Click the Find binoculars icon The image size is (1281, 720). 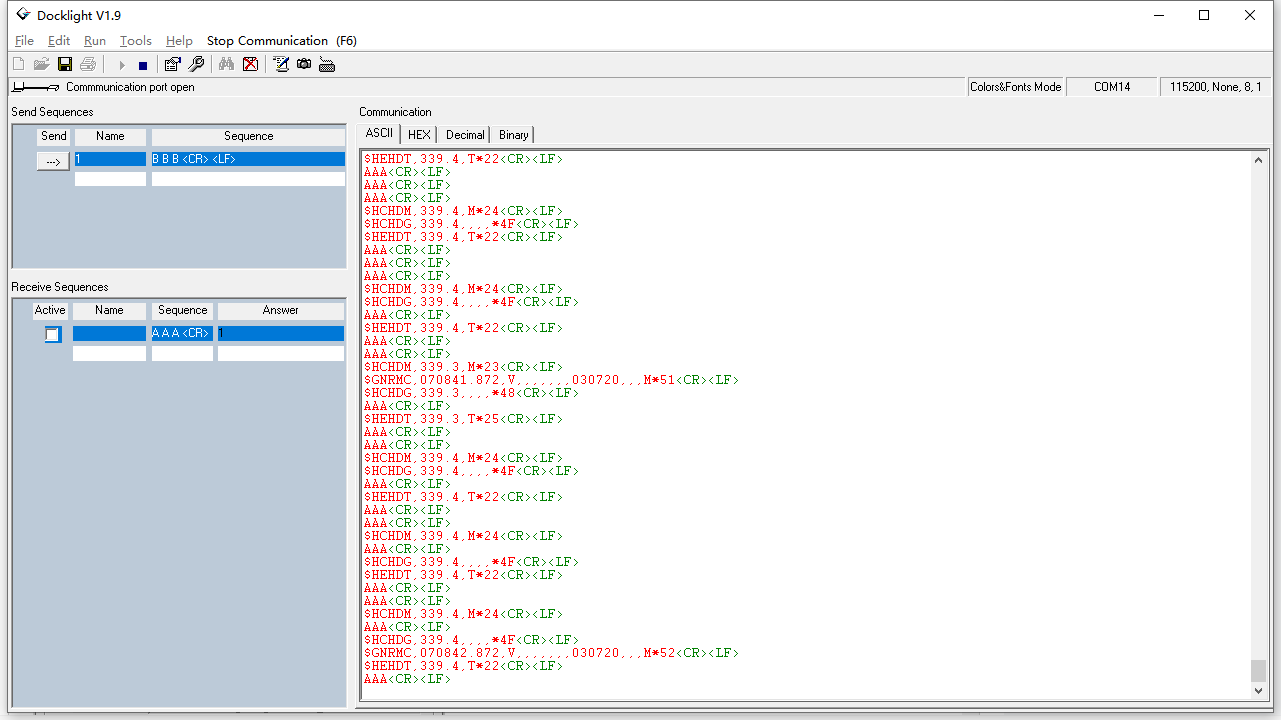pos(227,65)
